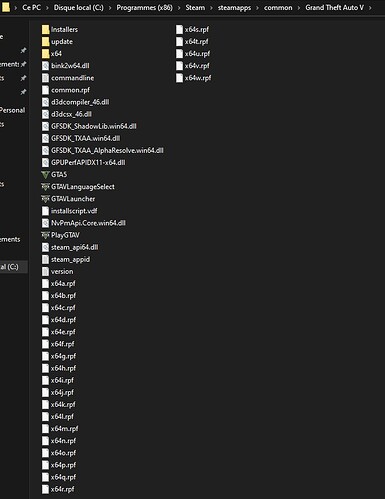Image resolution: width=385 pixels, height=499 pixels.
Task: Click the update folder icon
Action: point(46,42)
